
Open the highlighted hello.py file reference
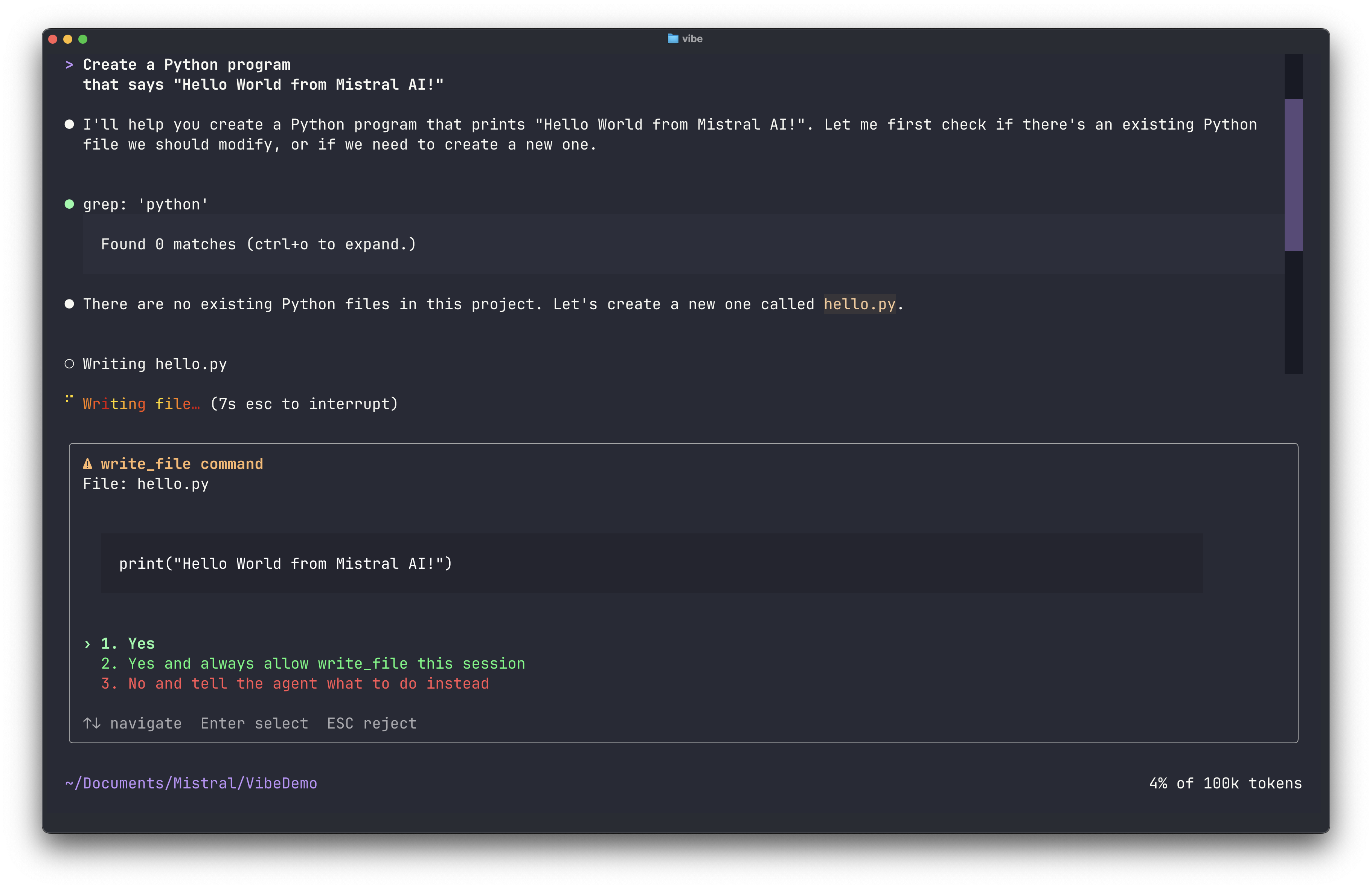pos(860,304)
